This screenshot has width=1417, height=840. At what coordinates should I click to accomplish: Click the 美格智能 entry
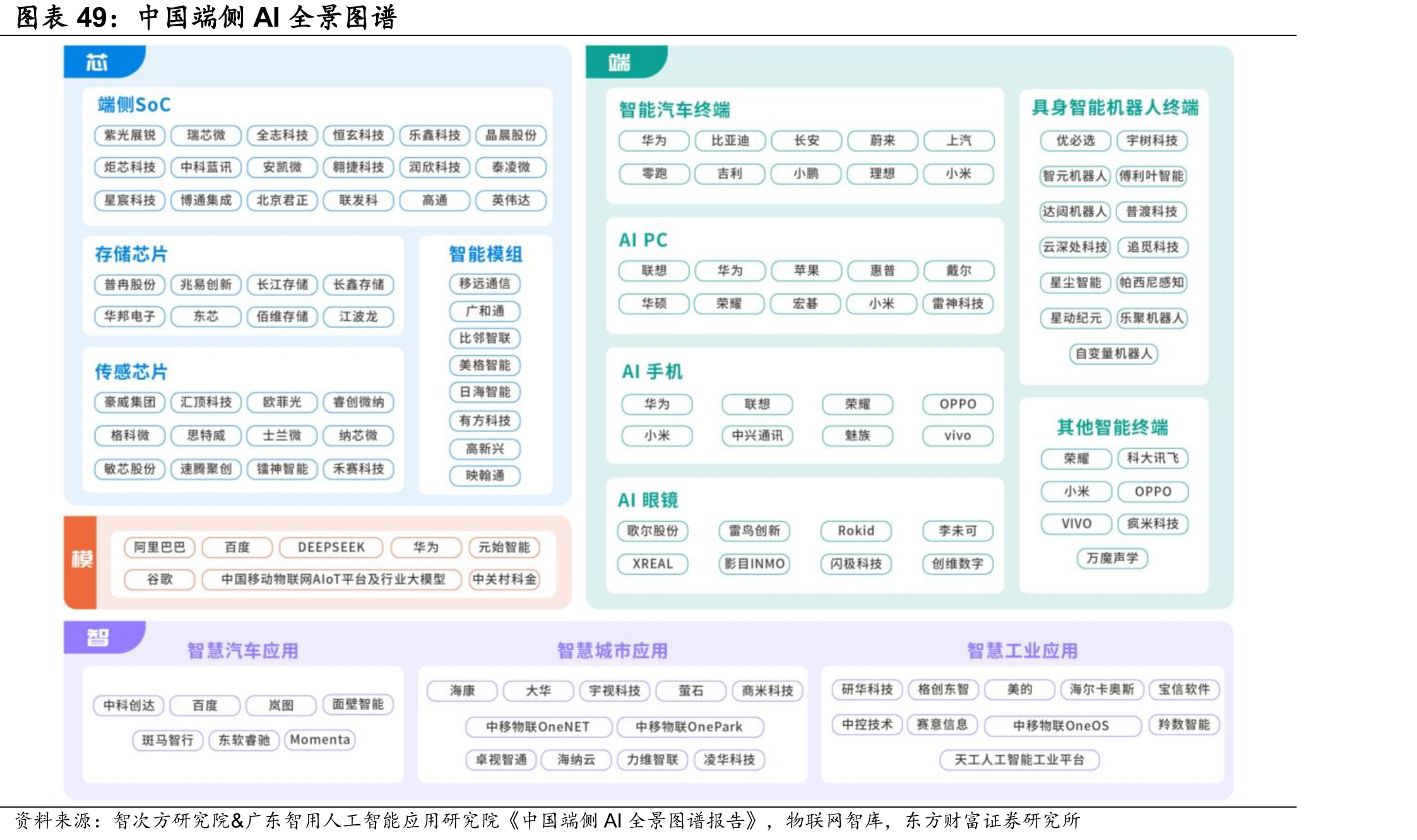[x=485, y=365]
